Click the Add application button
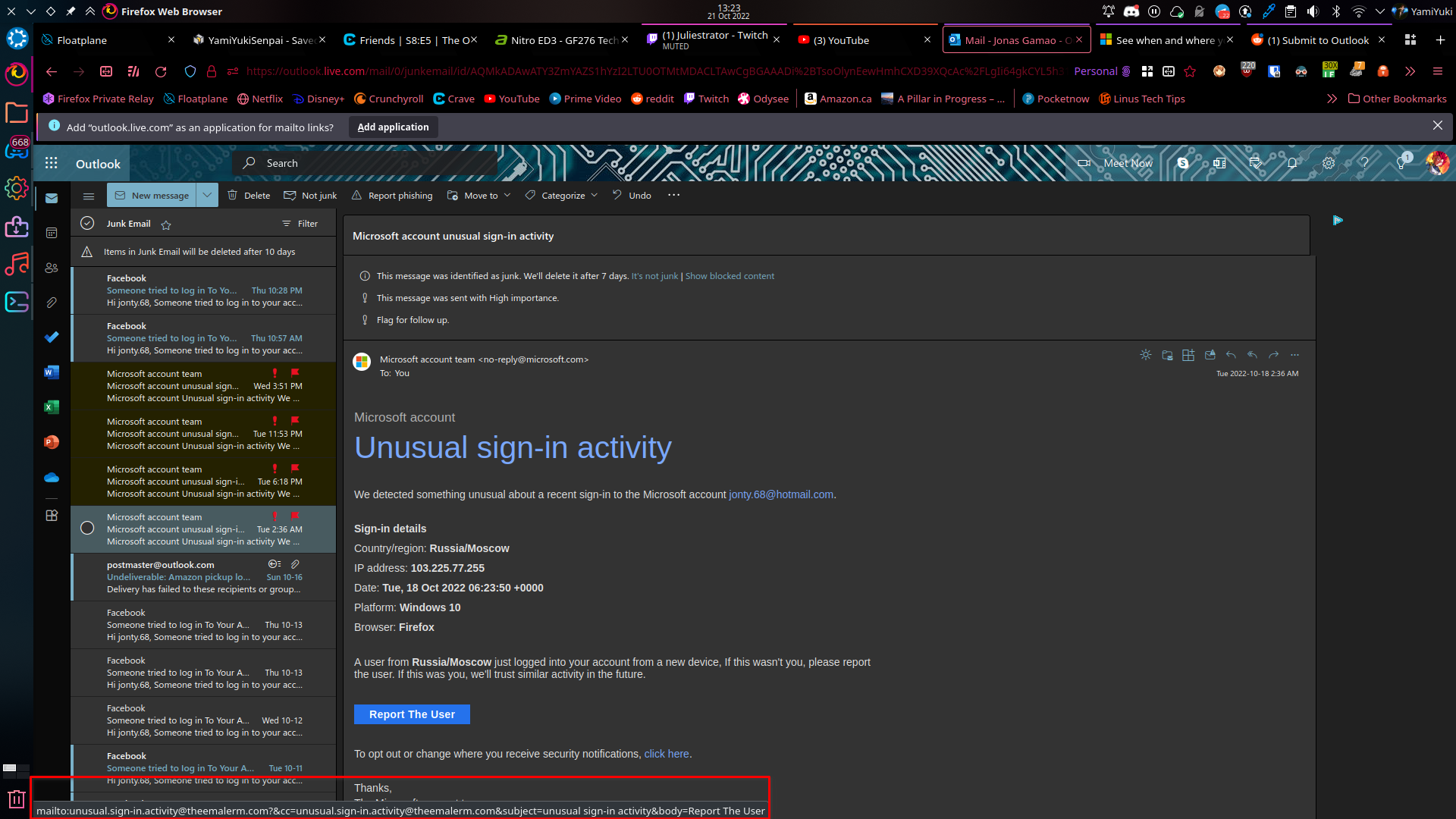Screen dimensions: 1456x819 click(393, 127)
